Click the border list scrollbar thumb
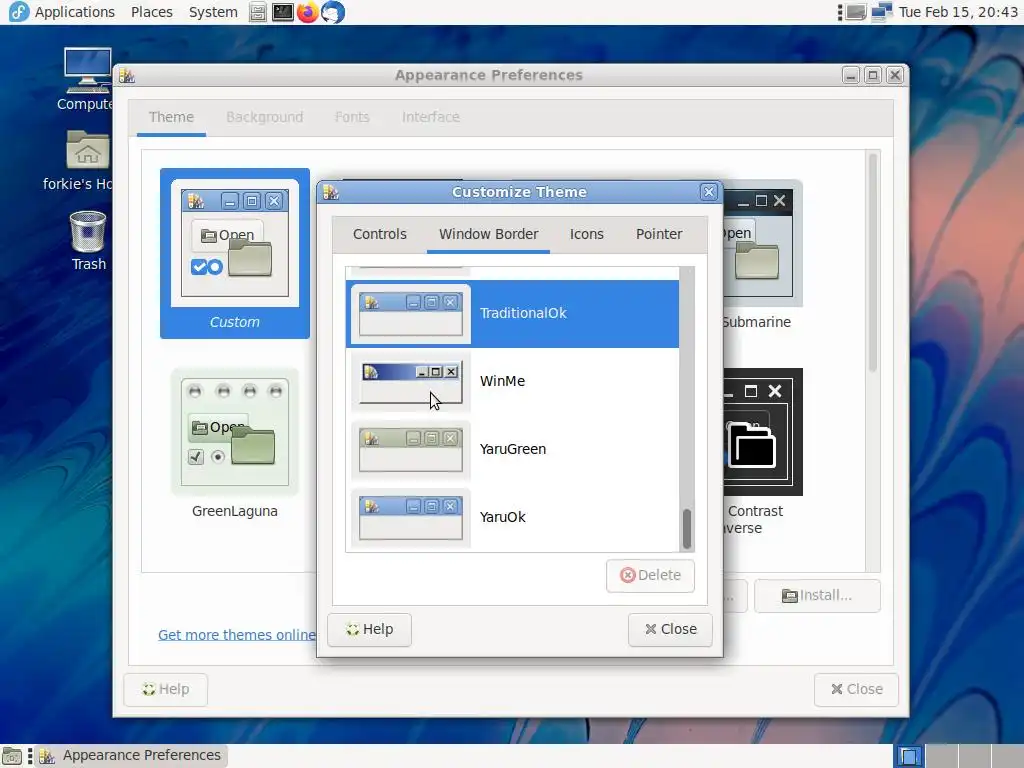 pyautogui.click(x=686, y=528)
